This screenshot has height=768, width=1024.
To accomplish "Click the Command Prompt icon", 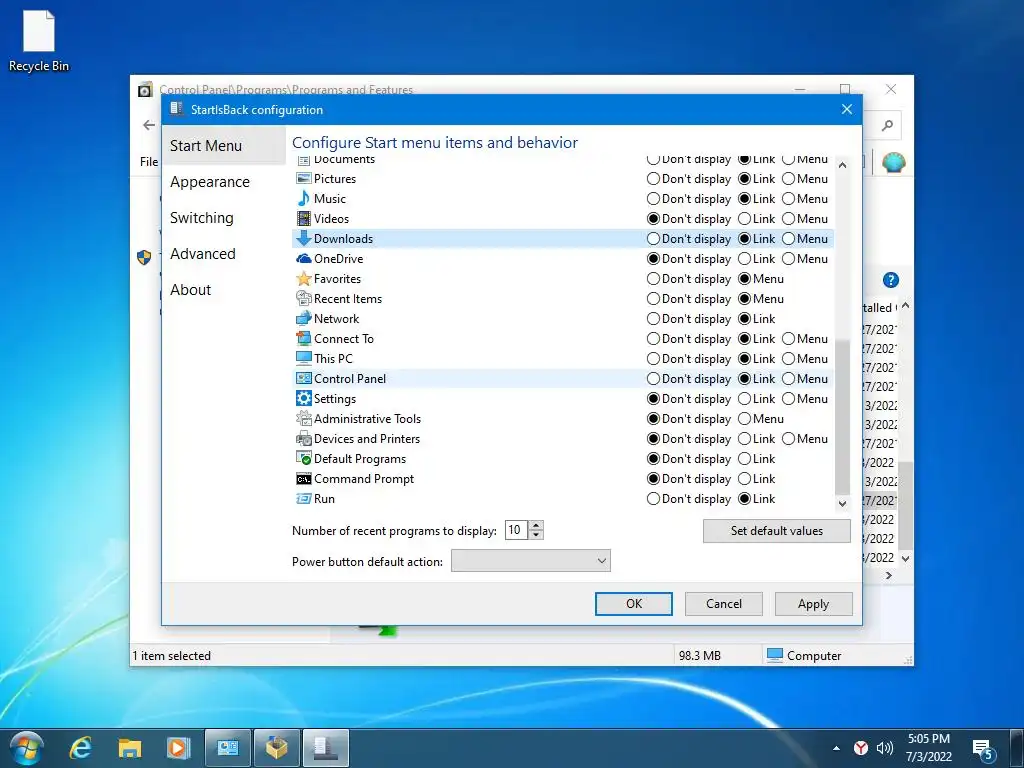I will pyautogui.click(x=303, y=479).
